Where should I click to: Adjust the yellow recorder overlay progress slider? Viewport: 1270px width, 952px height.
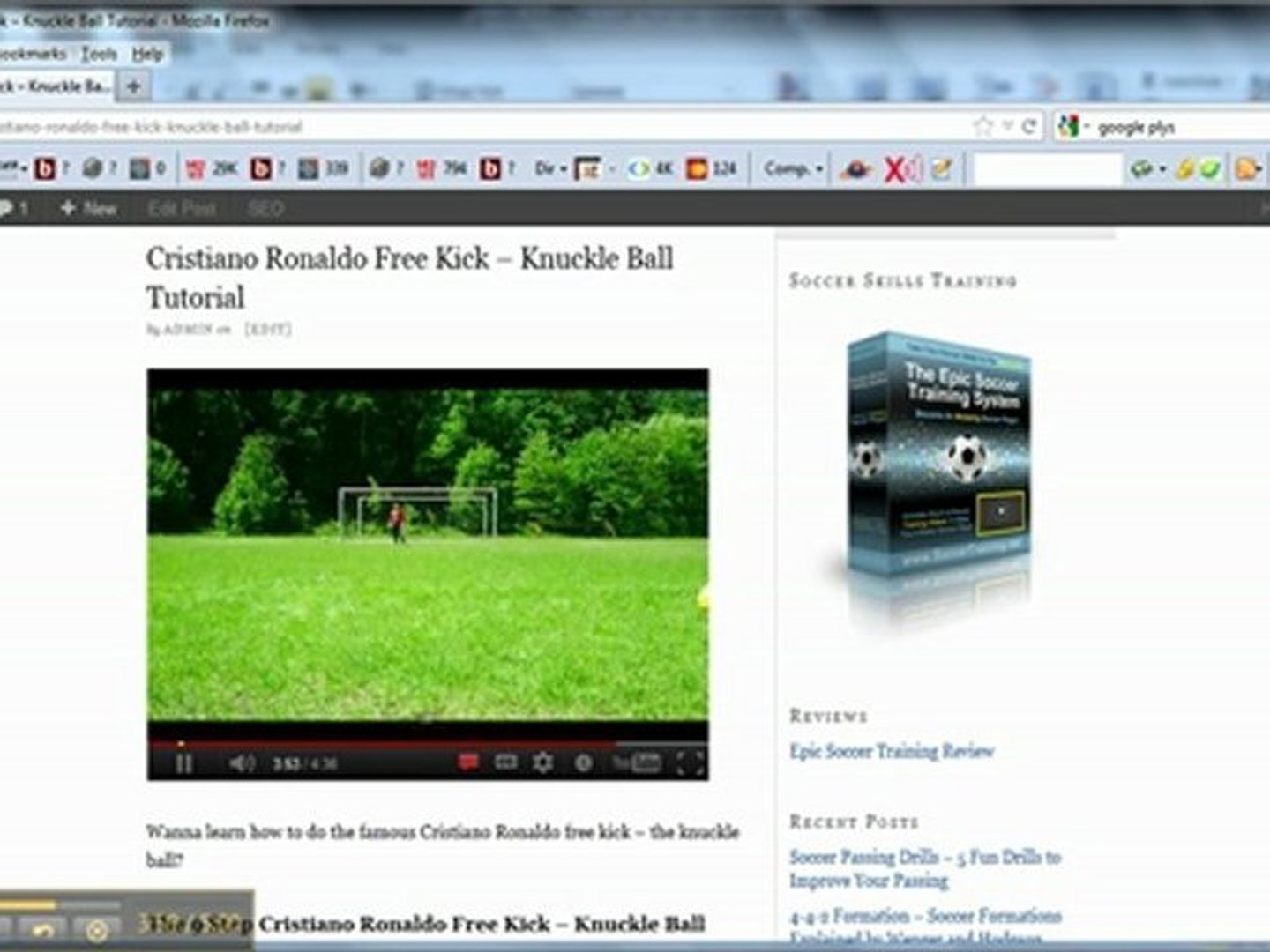(x=60, y=904)
